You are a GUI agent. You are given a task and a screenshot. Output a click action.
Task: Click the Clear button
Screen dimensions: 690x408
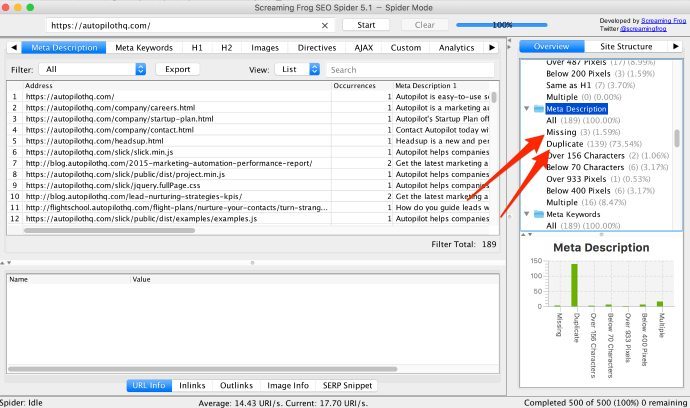point(425,25)
